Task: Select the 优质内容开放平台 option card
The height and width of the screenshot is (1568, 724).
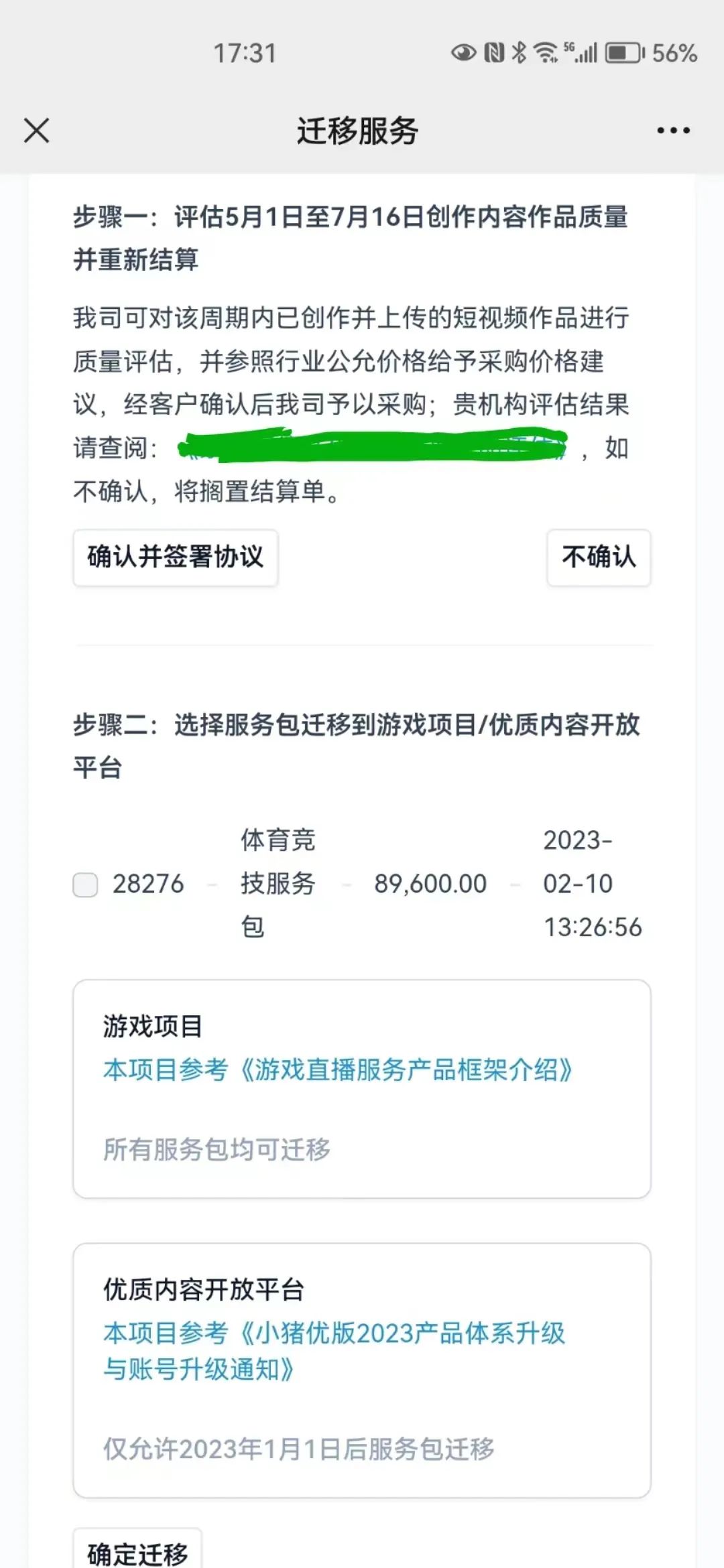Action: (362, 1370)
